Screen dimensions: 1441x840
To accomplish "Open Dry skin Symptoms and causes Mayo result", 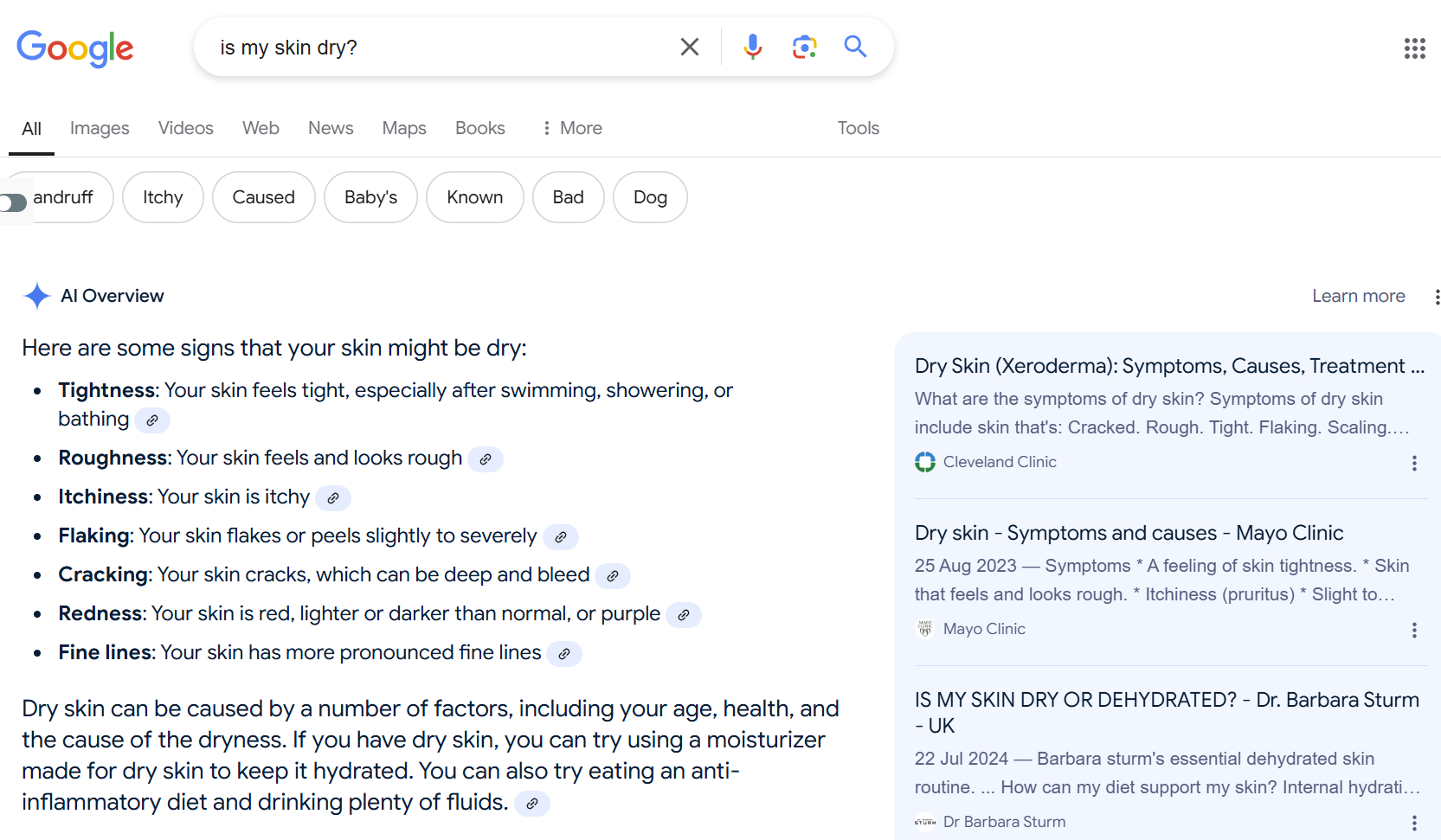I will pyautogui.click(x=1129, y=533).
